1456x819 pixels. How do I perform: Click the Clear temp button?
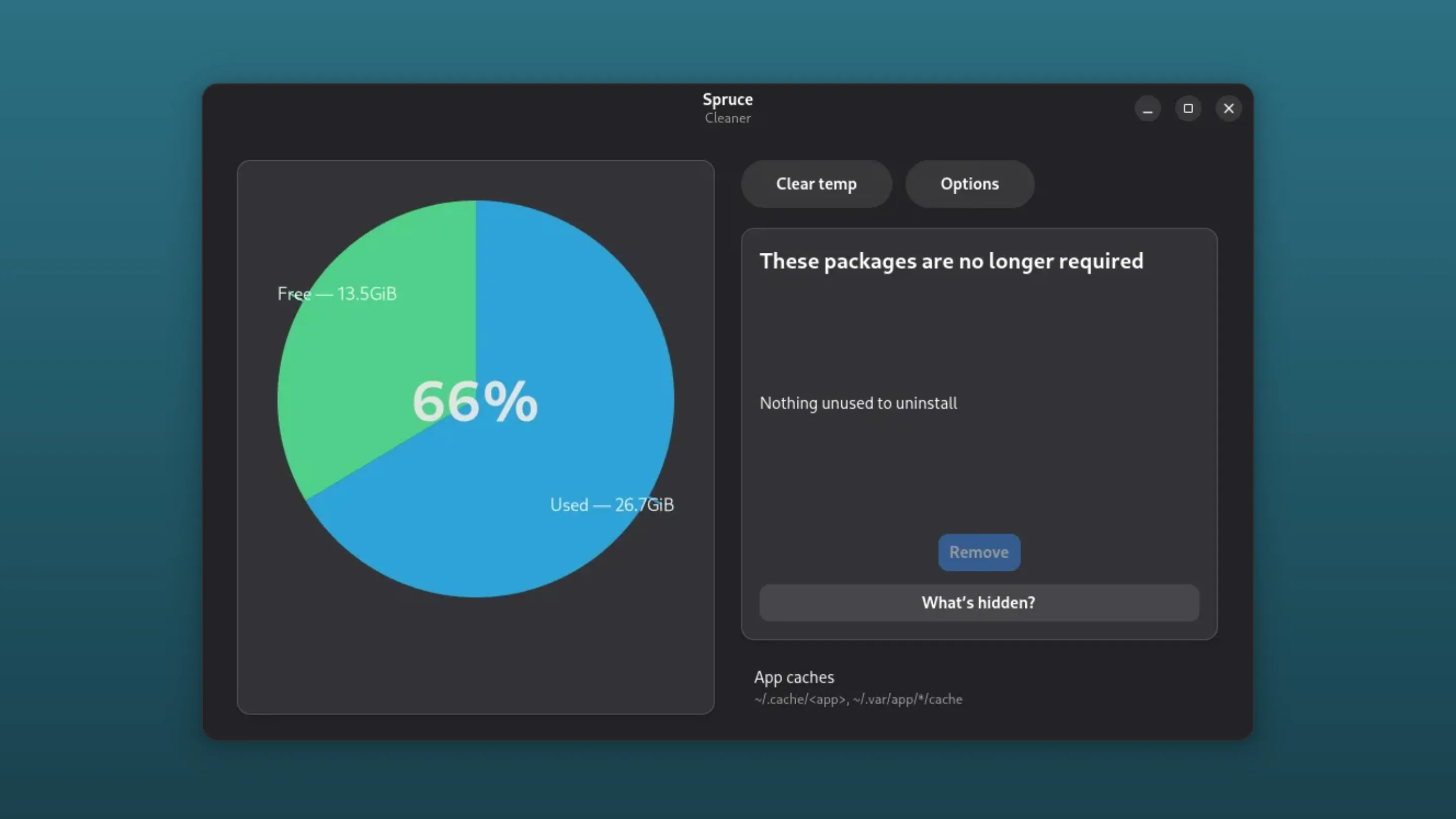(x=816, y=184)
